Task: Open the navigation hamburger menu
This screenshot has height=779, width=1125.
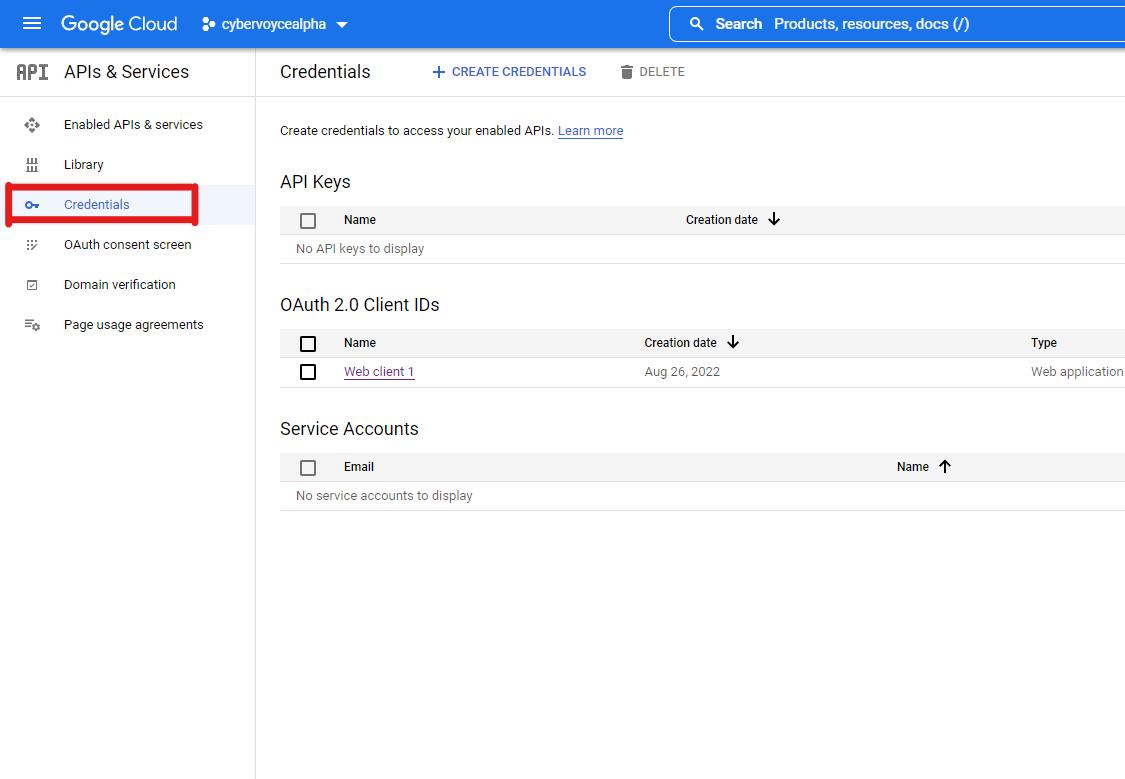Action: tap(29, 23)
